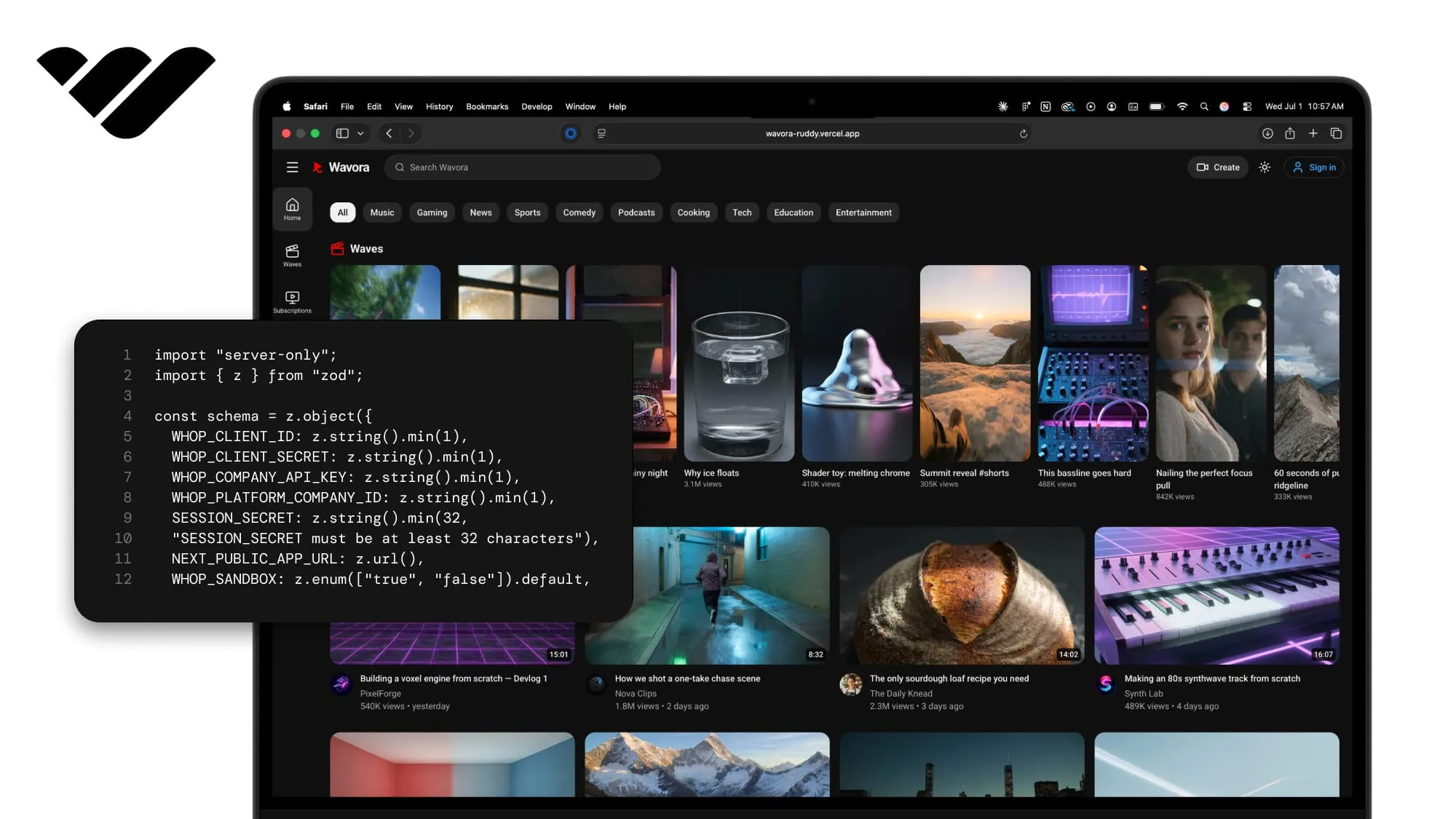Toggle the light/dark theme sun icon

(1265, 167)
